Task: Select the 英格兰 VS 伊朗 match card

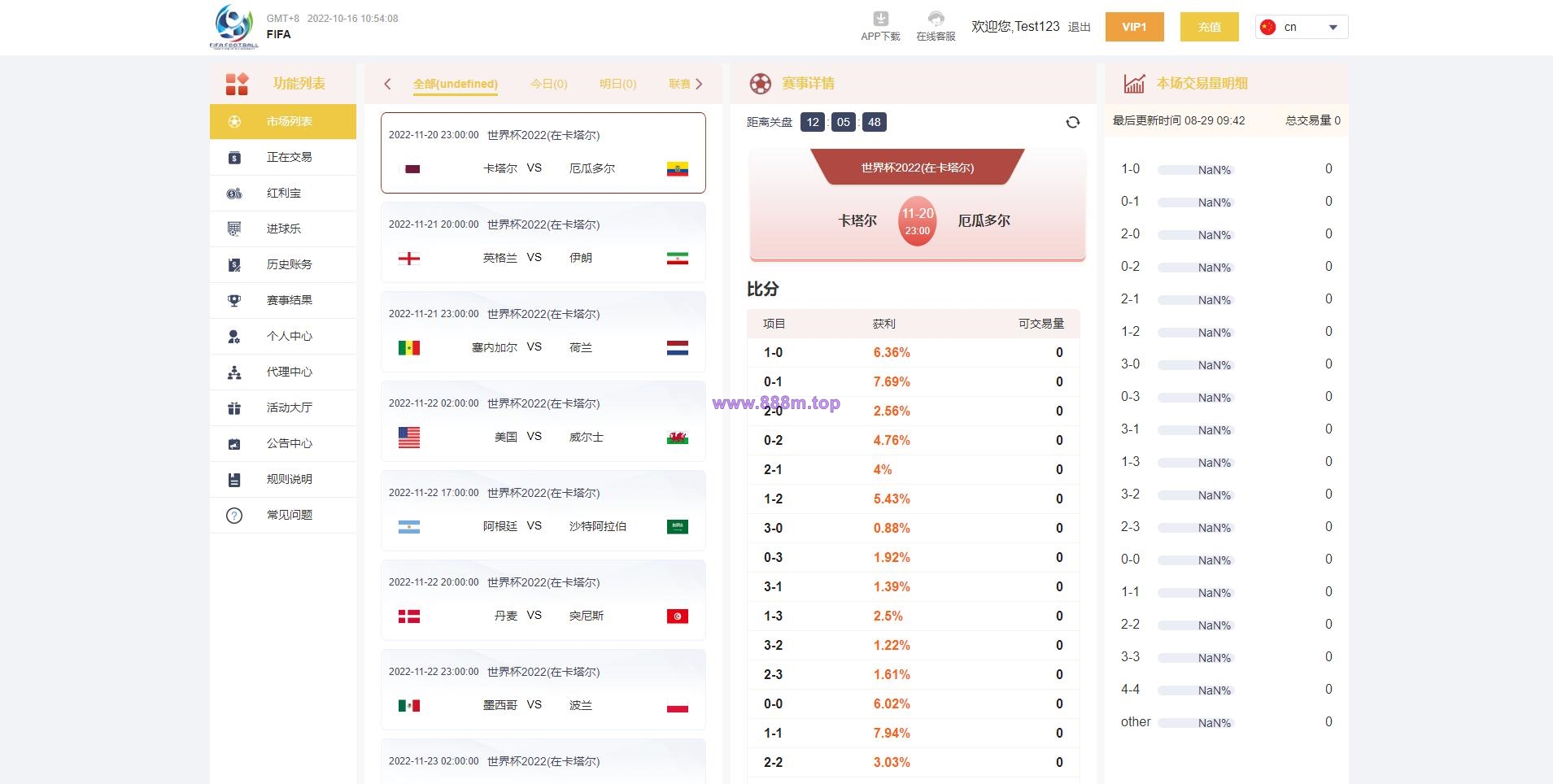Action: tap(543, 242)
